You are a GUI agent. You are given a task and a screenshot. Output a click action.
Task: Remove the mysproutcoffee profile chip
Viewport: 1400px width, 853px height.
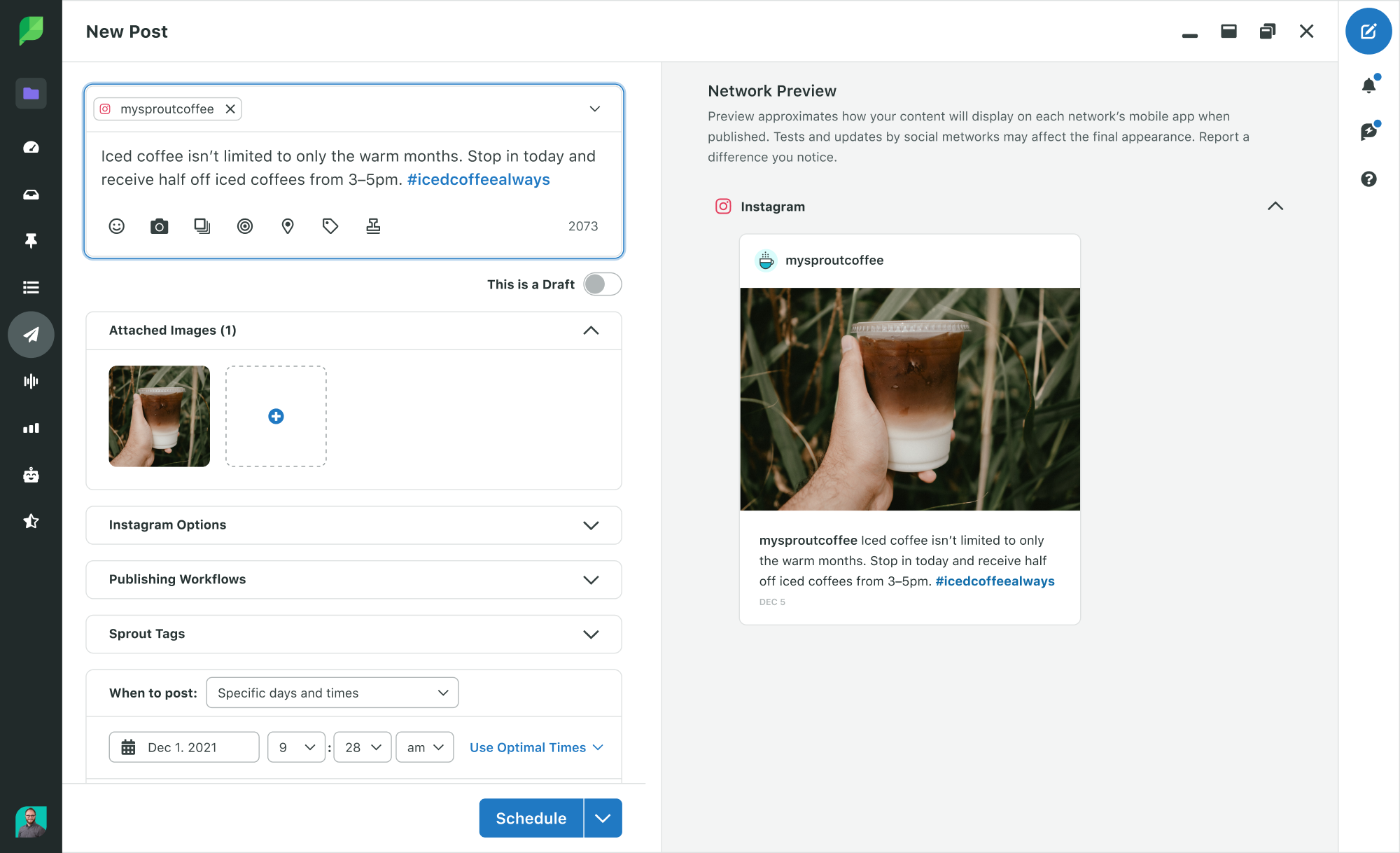pos(230,109)
